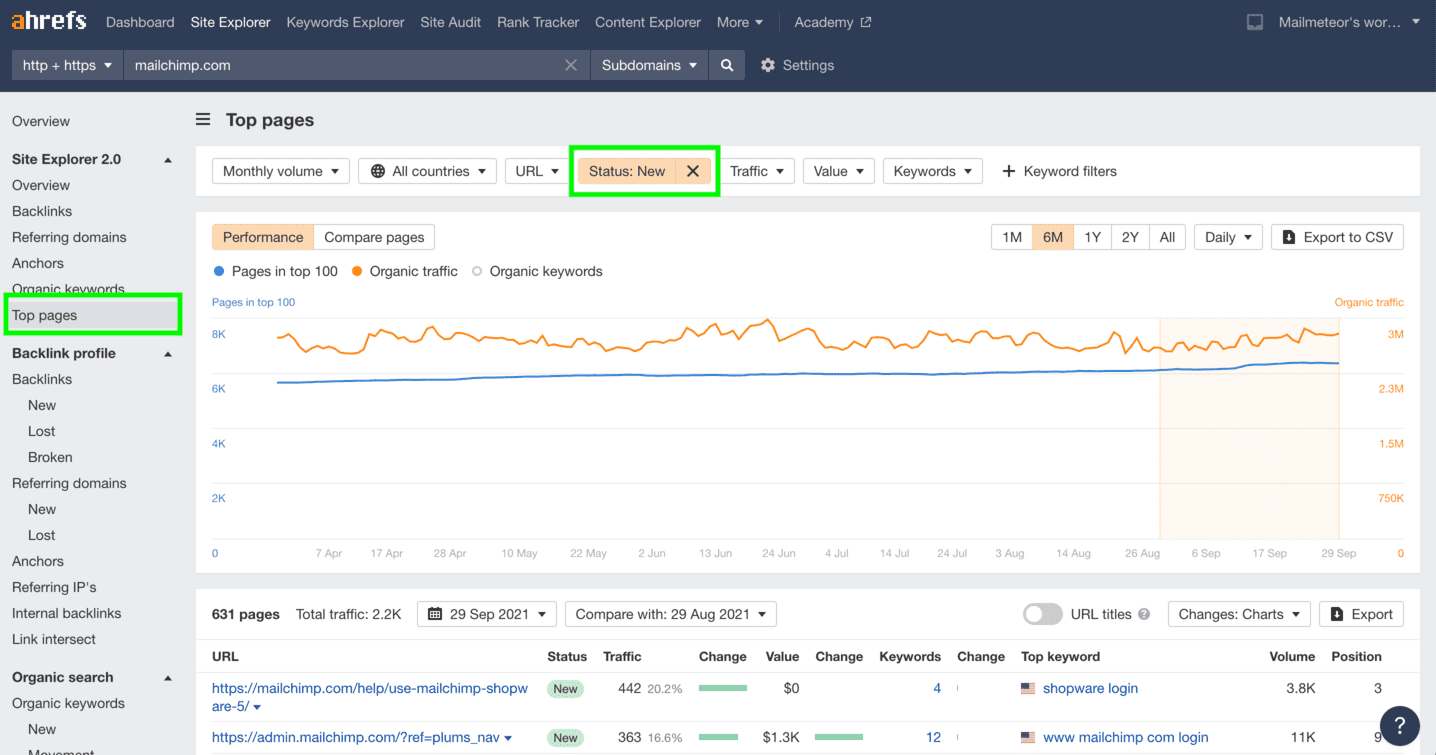Select Performance tab
Image resolution: width=1436 pixels, height=755 pixels.
pos(263,237)
